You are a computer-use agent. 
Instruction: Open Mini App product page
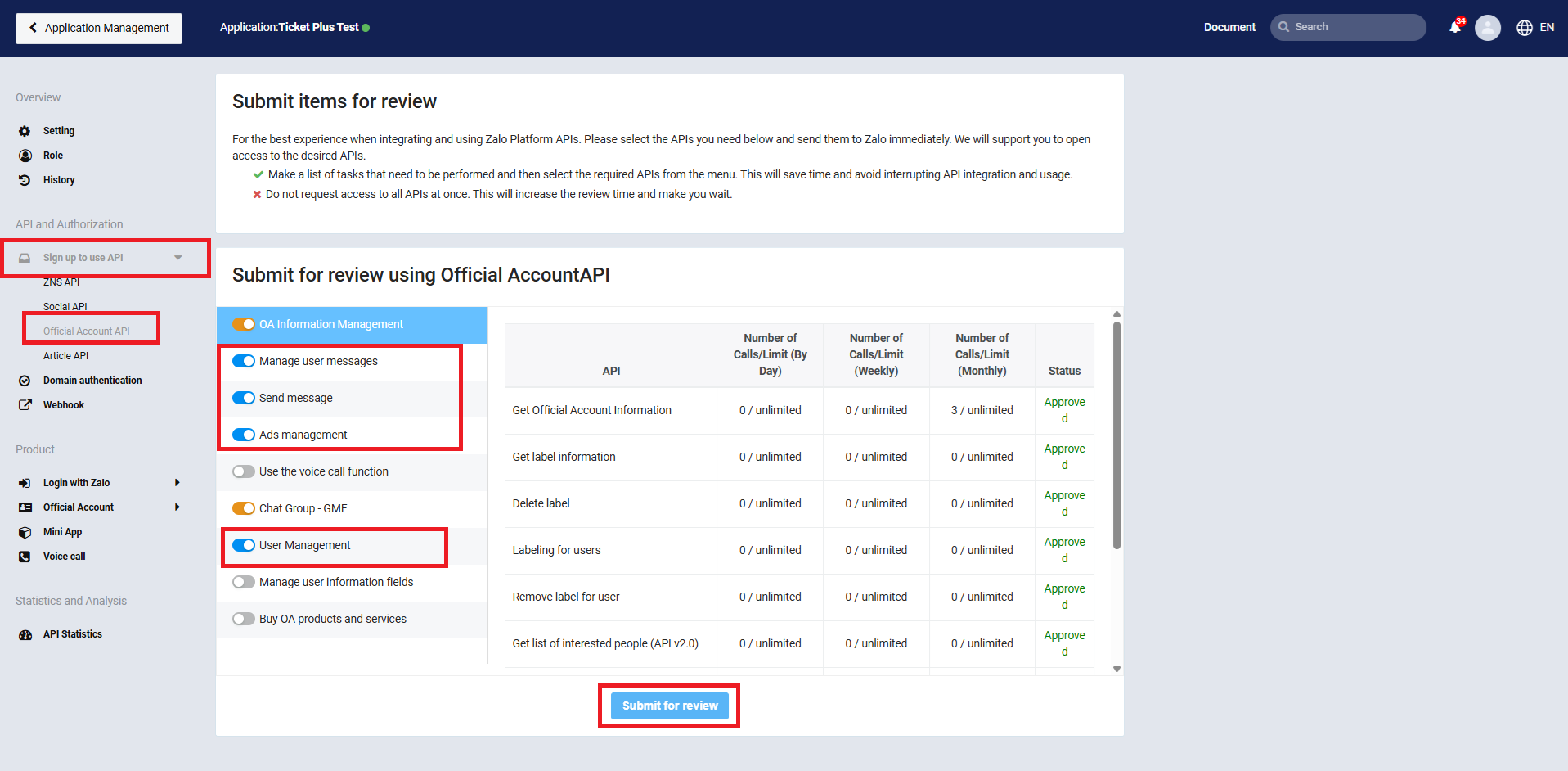click(x=62, y=532)
